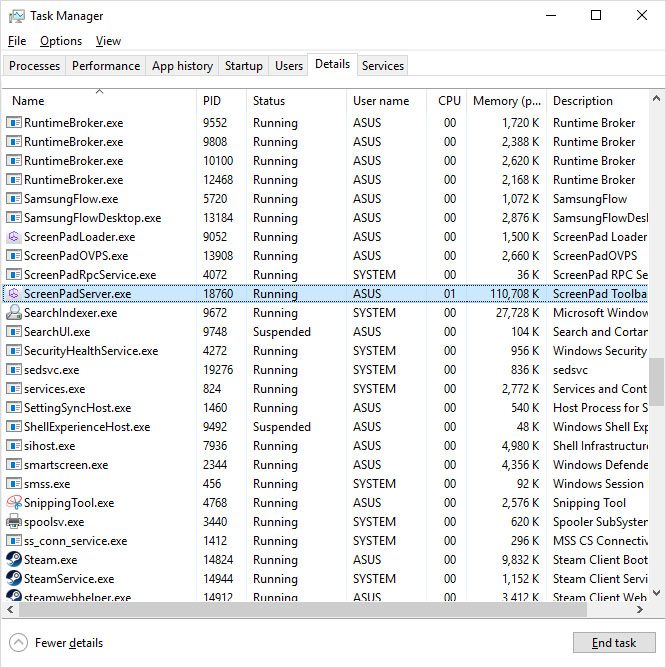666x668 pixels.
Task: Click the RuntimeBroker.exe icon for PID 12468
Action: (14, 180)
